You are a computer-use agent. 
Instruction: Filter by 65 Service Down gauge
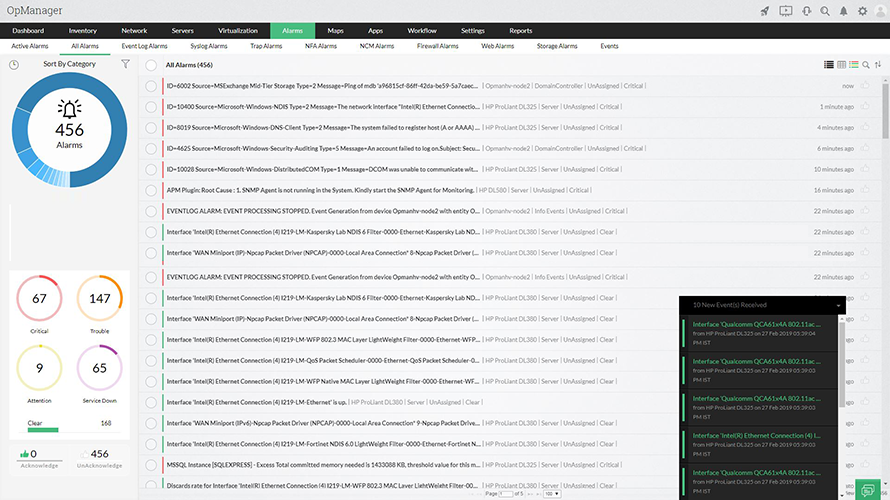coord(99,368)
